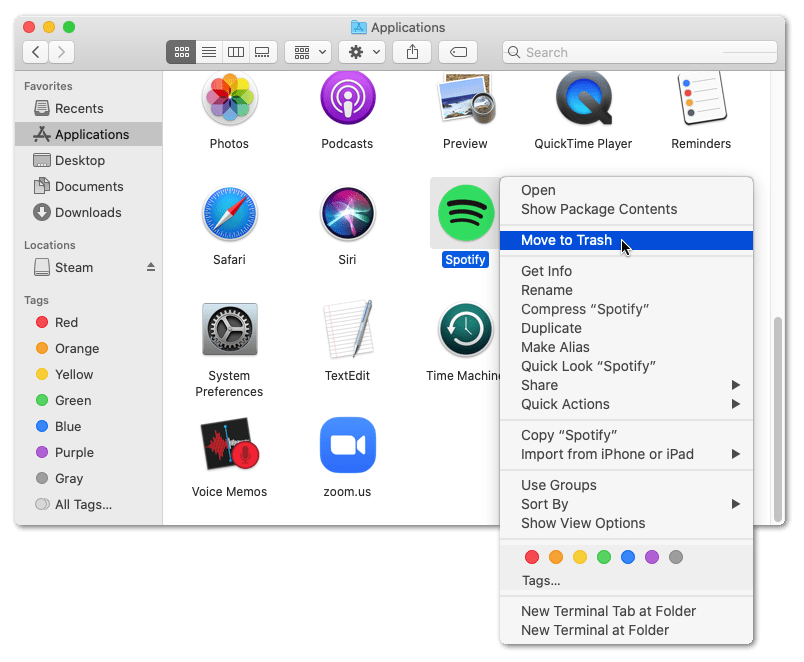Screen dimensions: 804x662
Task: Switch to icon view in toolbar
Action: pyautogui.click(x=182, y=52)
